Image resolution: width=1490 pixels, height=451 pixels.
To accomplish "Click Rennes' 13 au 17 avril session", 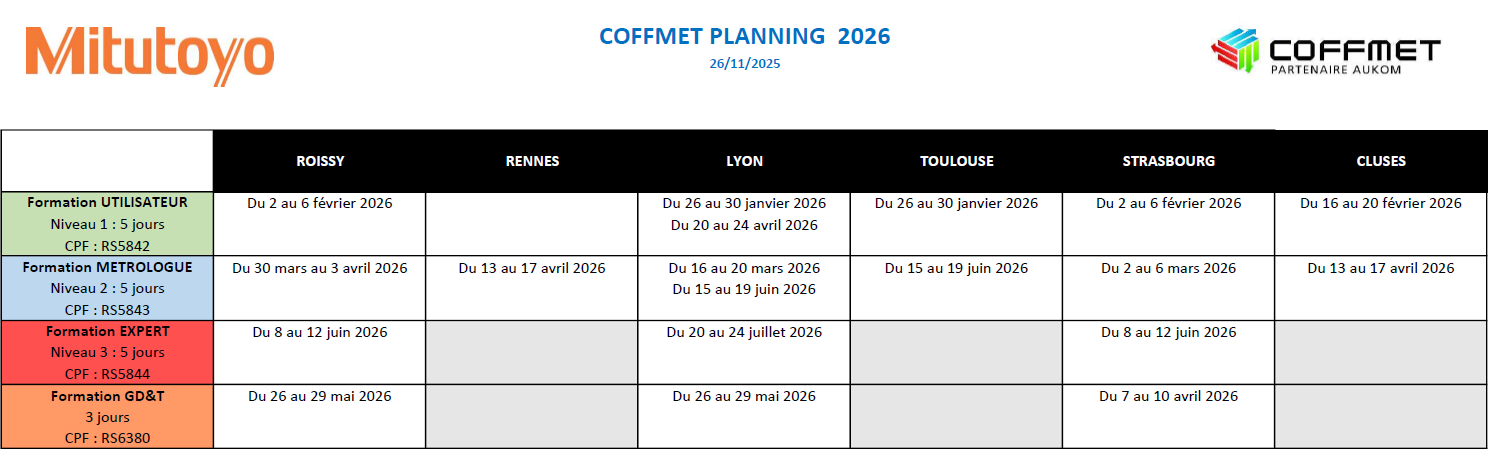I will point(532,268).
